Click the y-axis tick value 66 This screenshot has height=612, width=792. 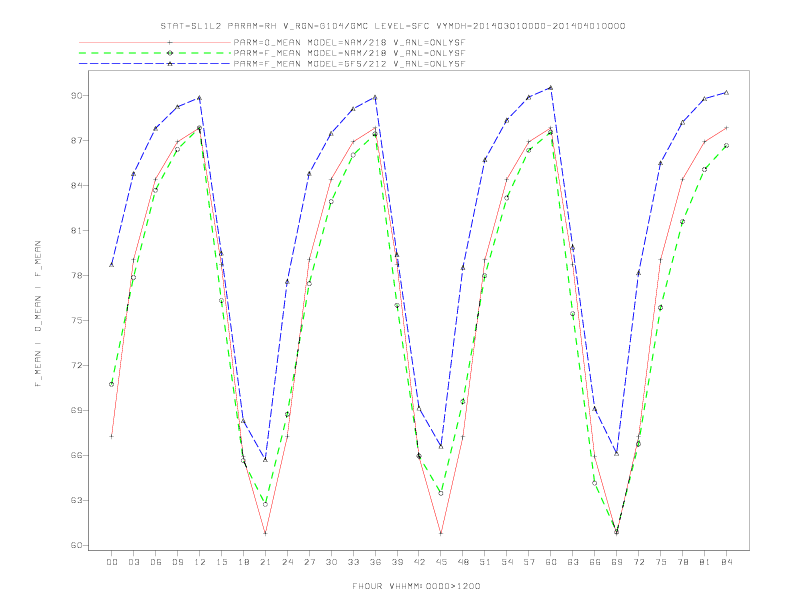coord(76,455)
